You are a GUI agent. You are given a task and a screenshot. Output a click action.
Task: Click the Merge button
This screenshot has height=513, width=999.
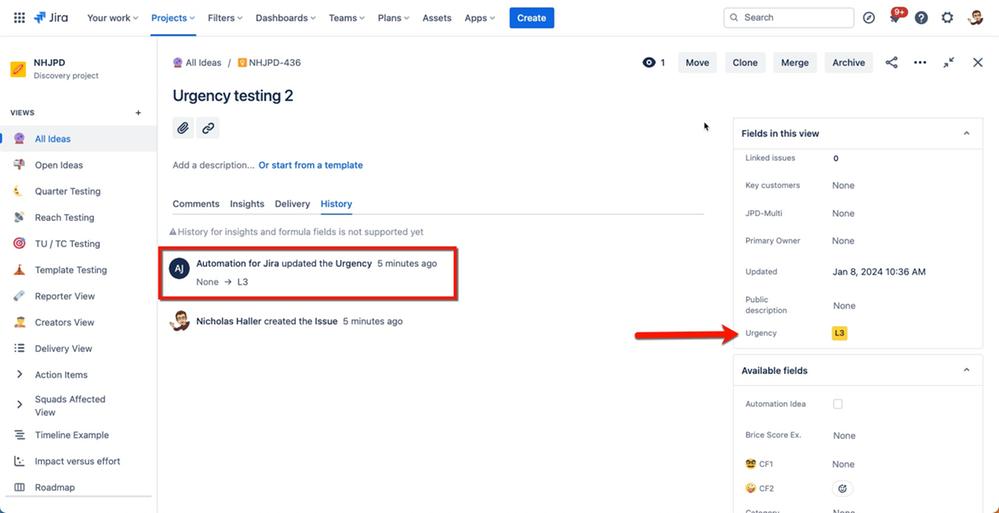point(794,62)
